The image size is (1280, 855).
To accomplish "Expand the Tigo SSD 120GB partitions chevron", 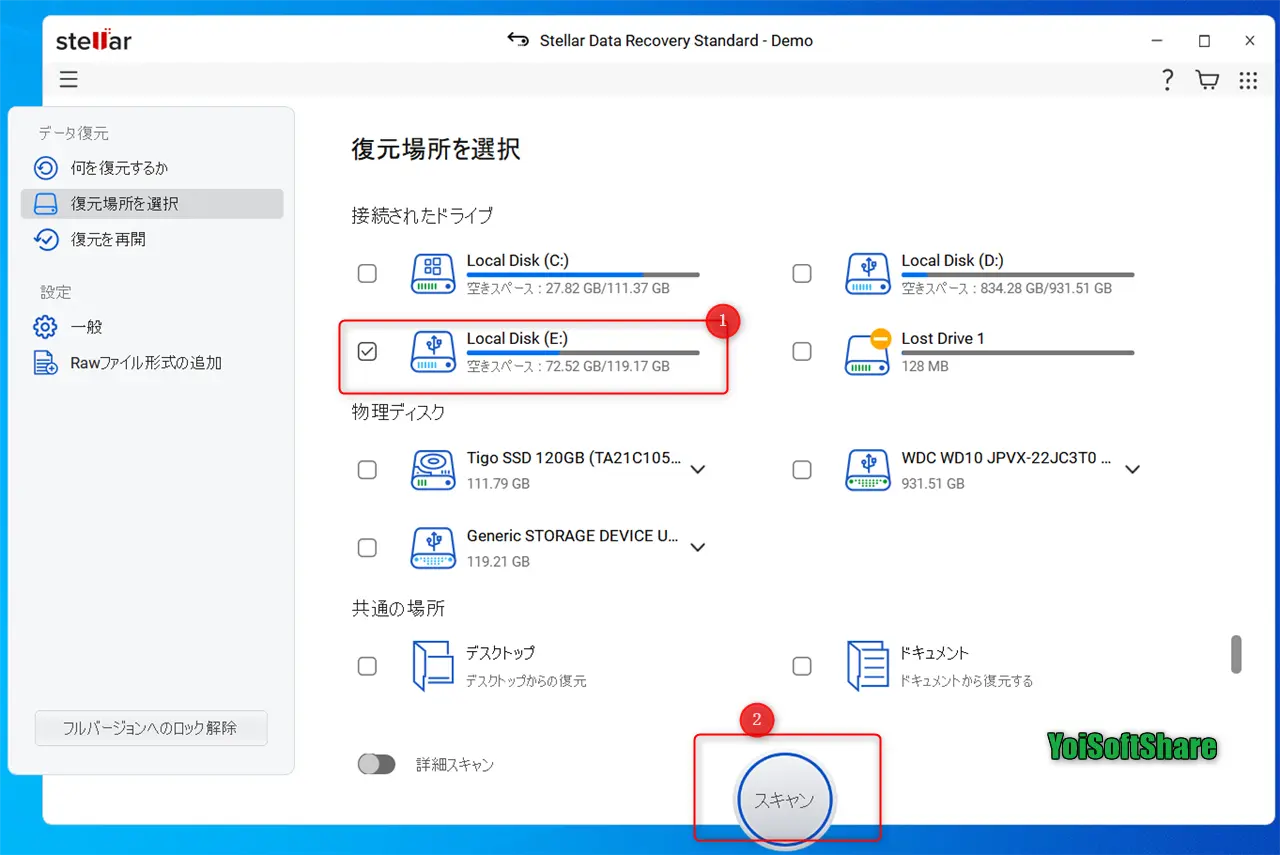I will 698,469.
